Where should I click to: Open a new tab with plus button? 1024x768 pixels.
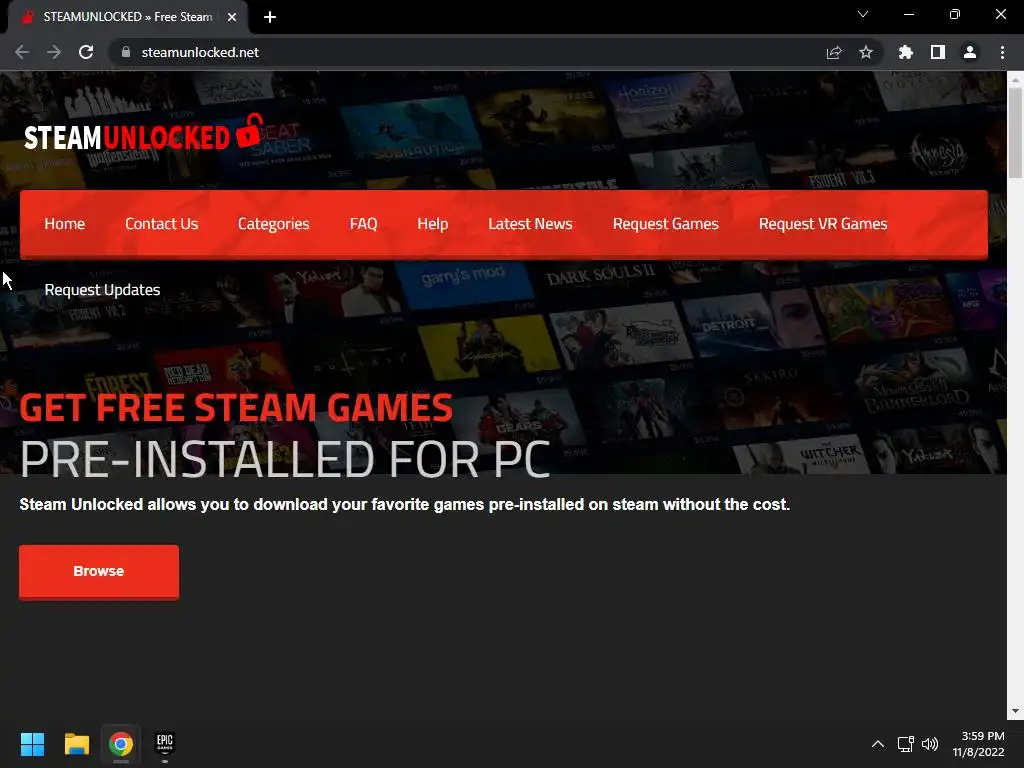pyautogui.click(x=270, y=18)
